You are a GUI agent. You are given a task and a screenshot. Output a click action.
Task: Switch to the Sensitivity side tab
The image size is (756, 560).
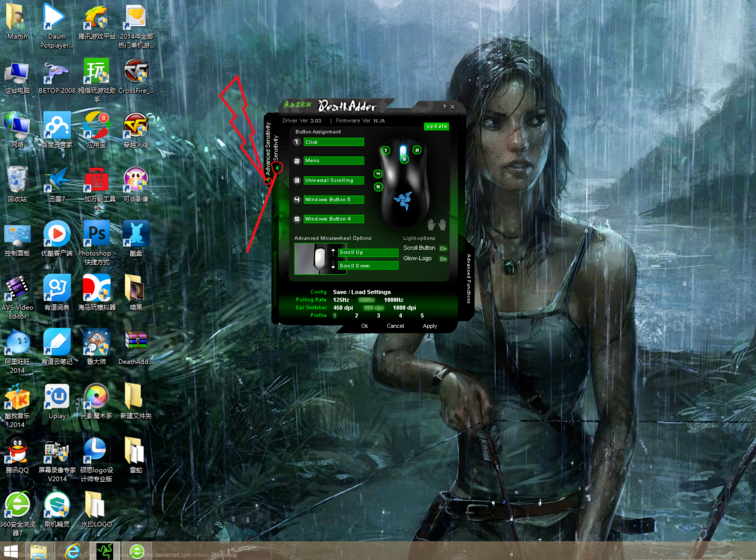277,150
